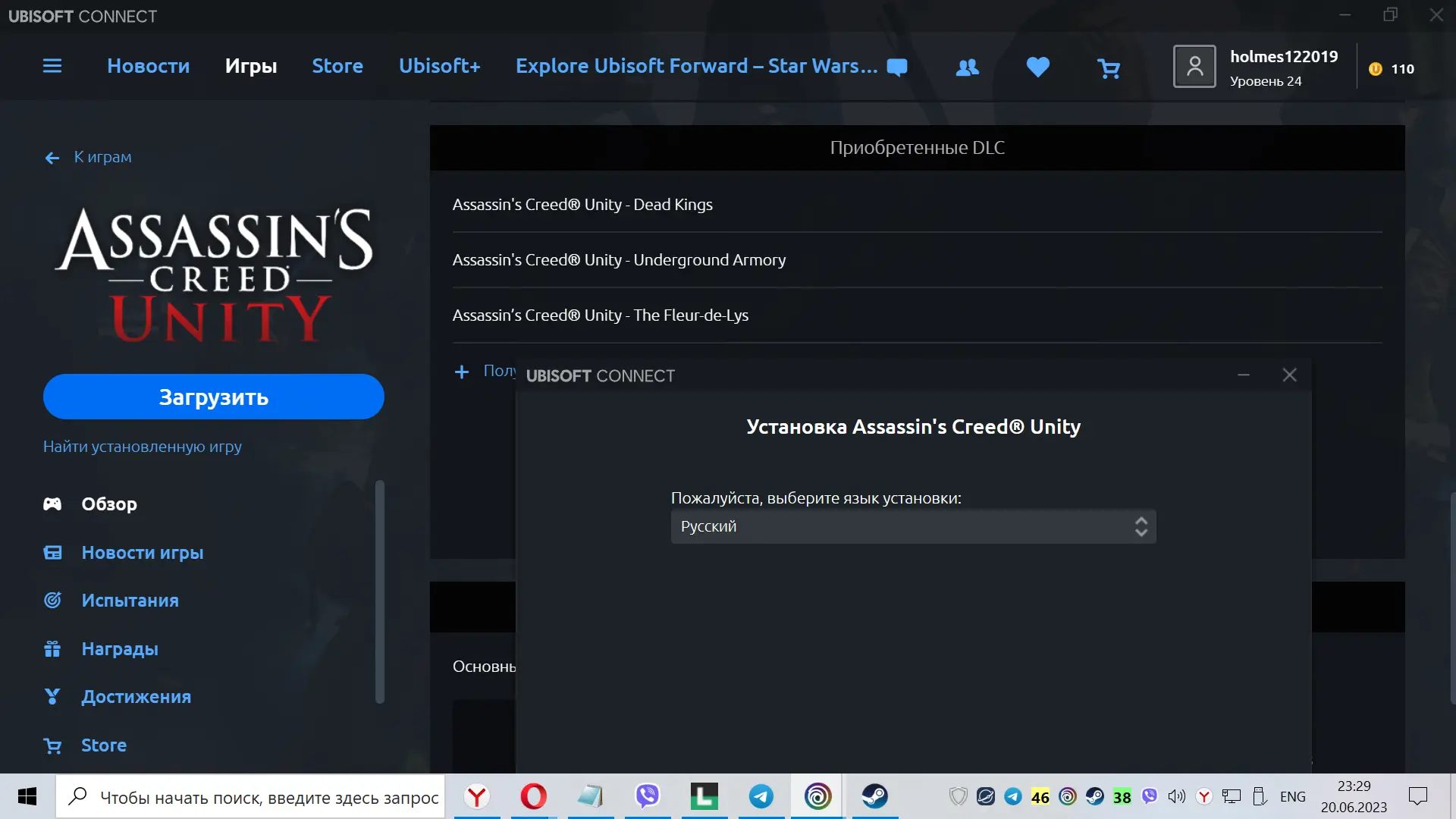Click the volume icon in system tray
This screenshot has height=819, width=1456.
[1176, 796]
